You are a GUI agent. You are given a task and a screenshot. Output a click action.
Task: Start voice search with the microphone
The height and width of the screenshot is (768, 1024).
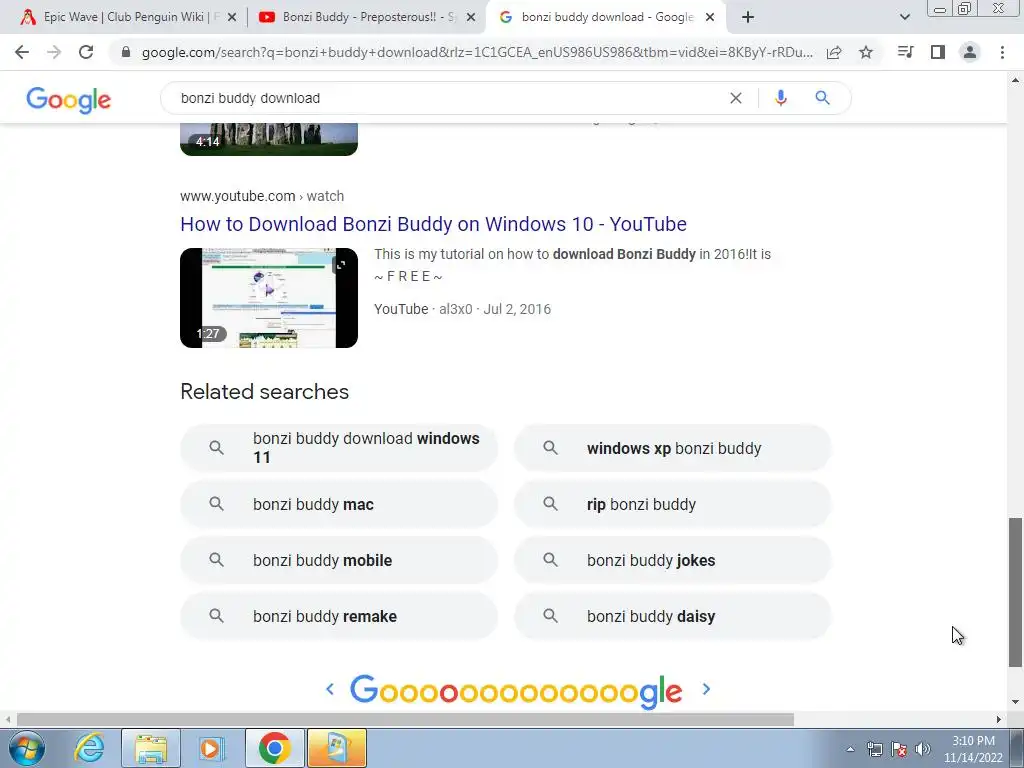780,98
